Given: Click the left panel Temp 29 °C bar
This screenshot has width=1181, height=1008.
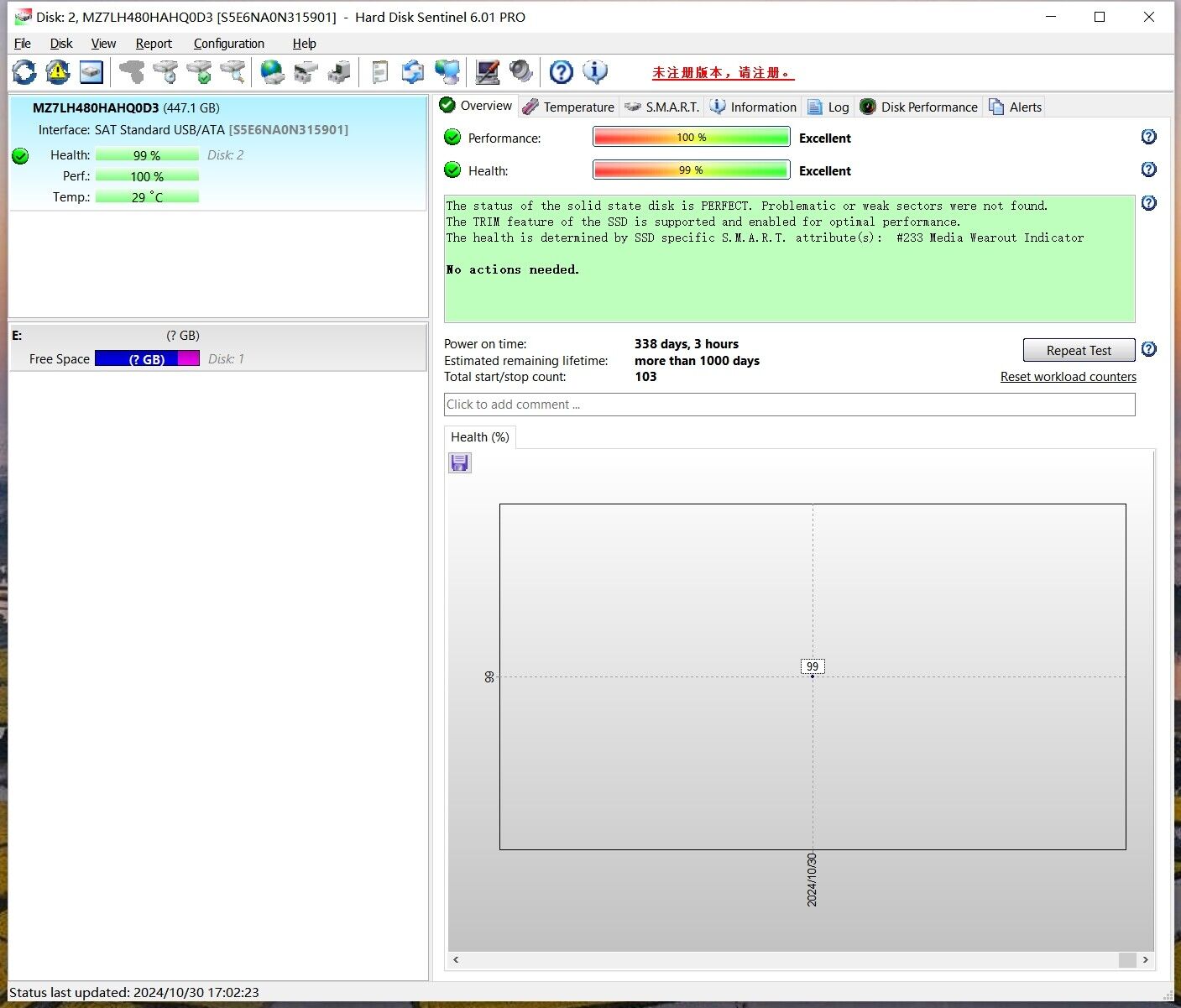Looking at the screenshot, I should [x=147, y=197].
